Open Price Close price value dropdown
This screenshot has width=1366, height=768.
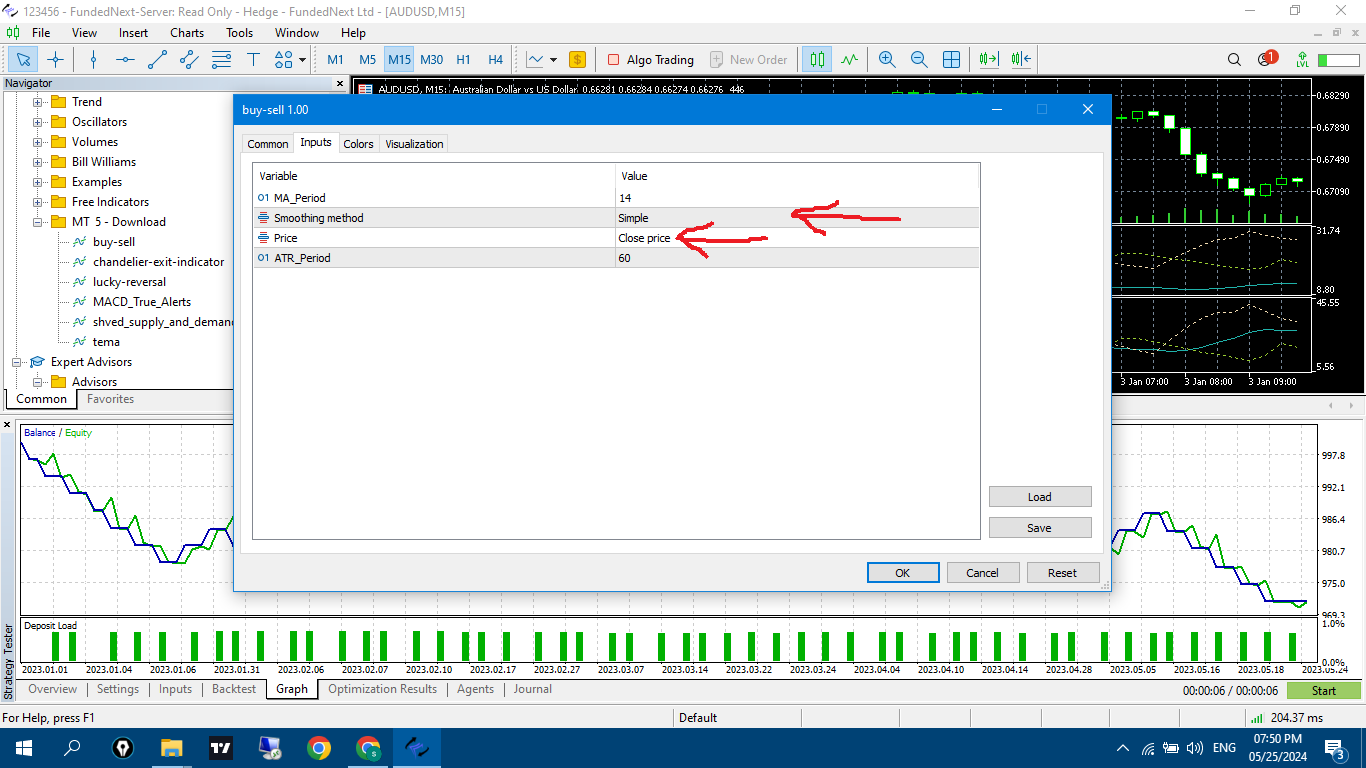[797, 238]
